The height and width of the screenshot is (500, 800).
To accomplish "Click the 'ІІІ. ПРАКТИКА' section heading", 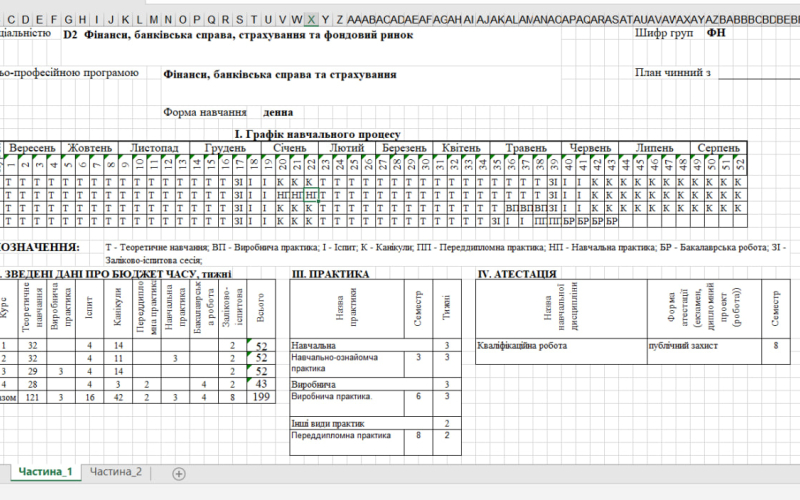I will tap(330, 274).
